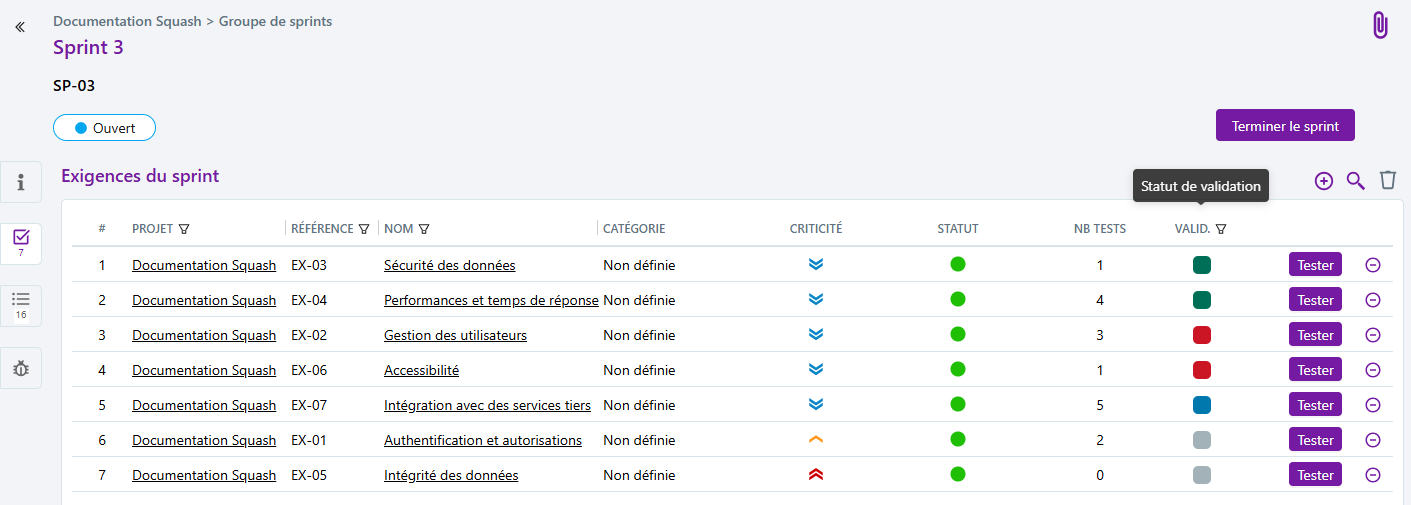Open Sécurité des données requirement link
Image resolution: width=1411 pixels, height=505 pixels.
tap(450, 265)
